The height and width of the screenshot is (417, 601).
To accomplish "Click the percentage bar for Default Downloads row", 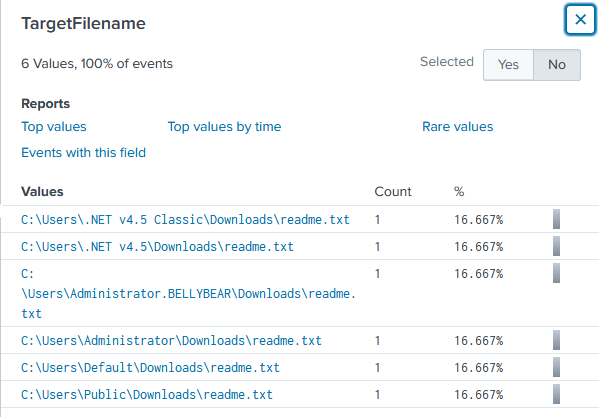I will (x=557, y=367).
